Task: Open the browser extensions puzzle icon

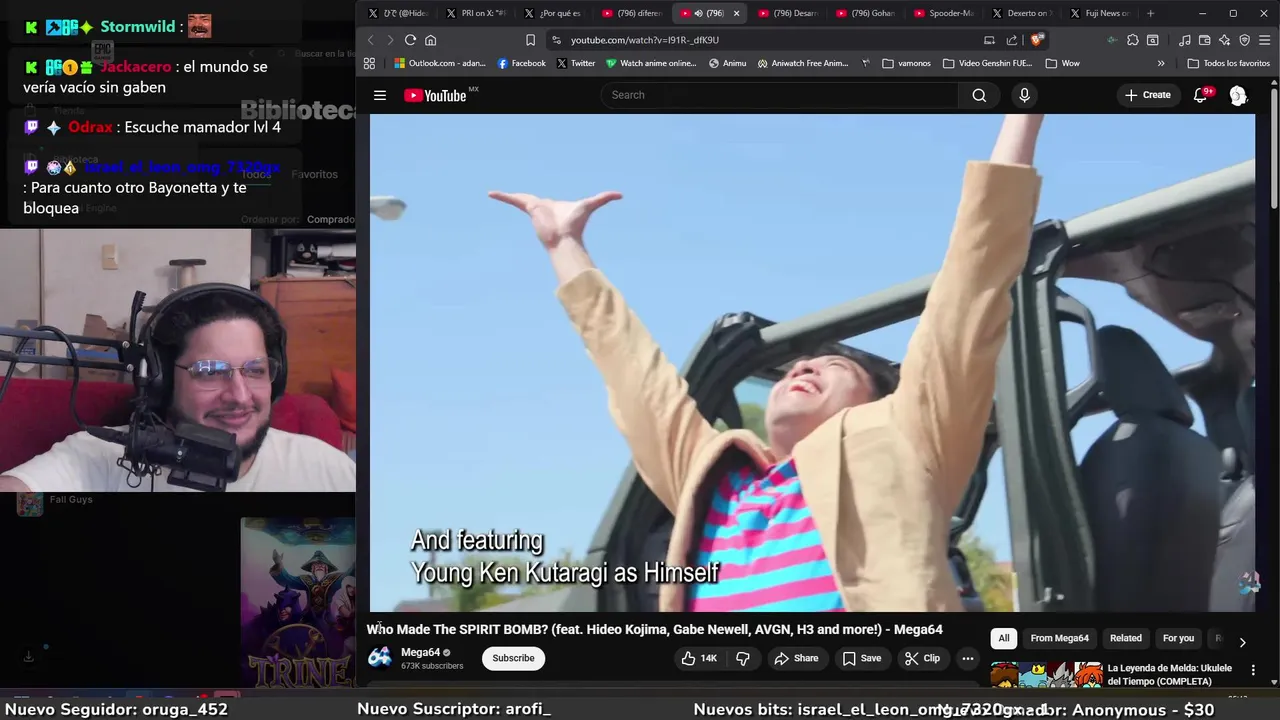Action: [x=1132, y=40]
